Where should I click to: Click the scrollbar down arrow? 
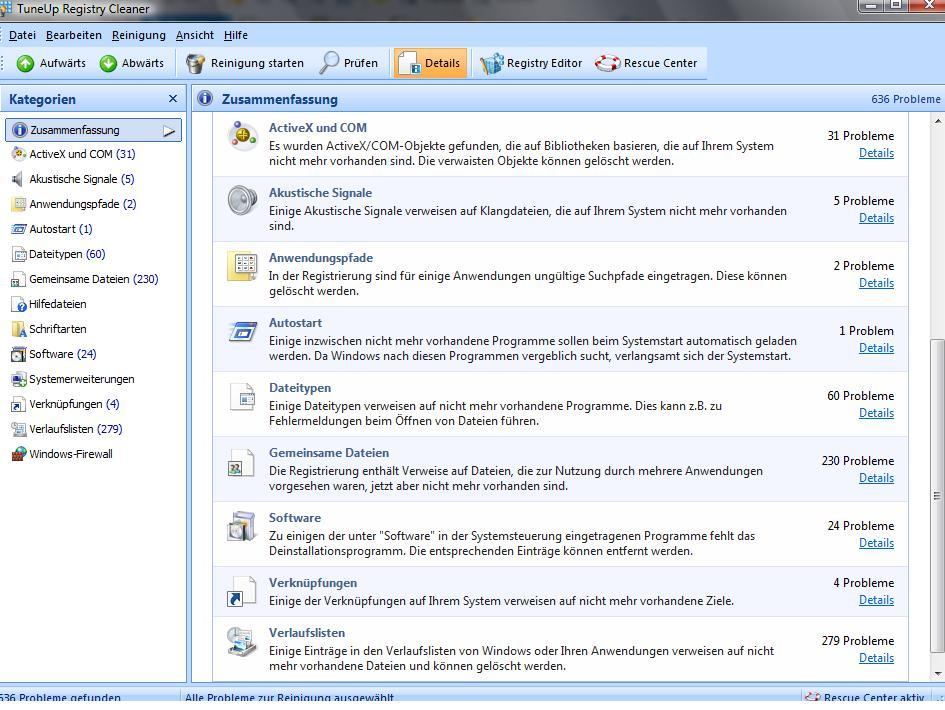coord(937,674)
